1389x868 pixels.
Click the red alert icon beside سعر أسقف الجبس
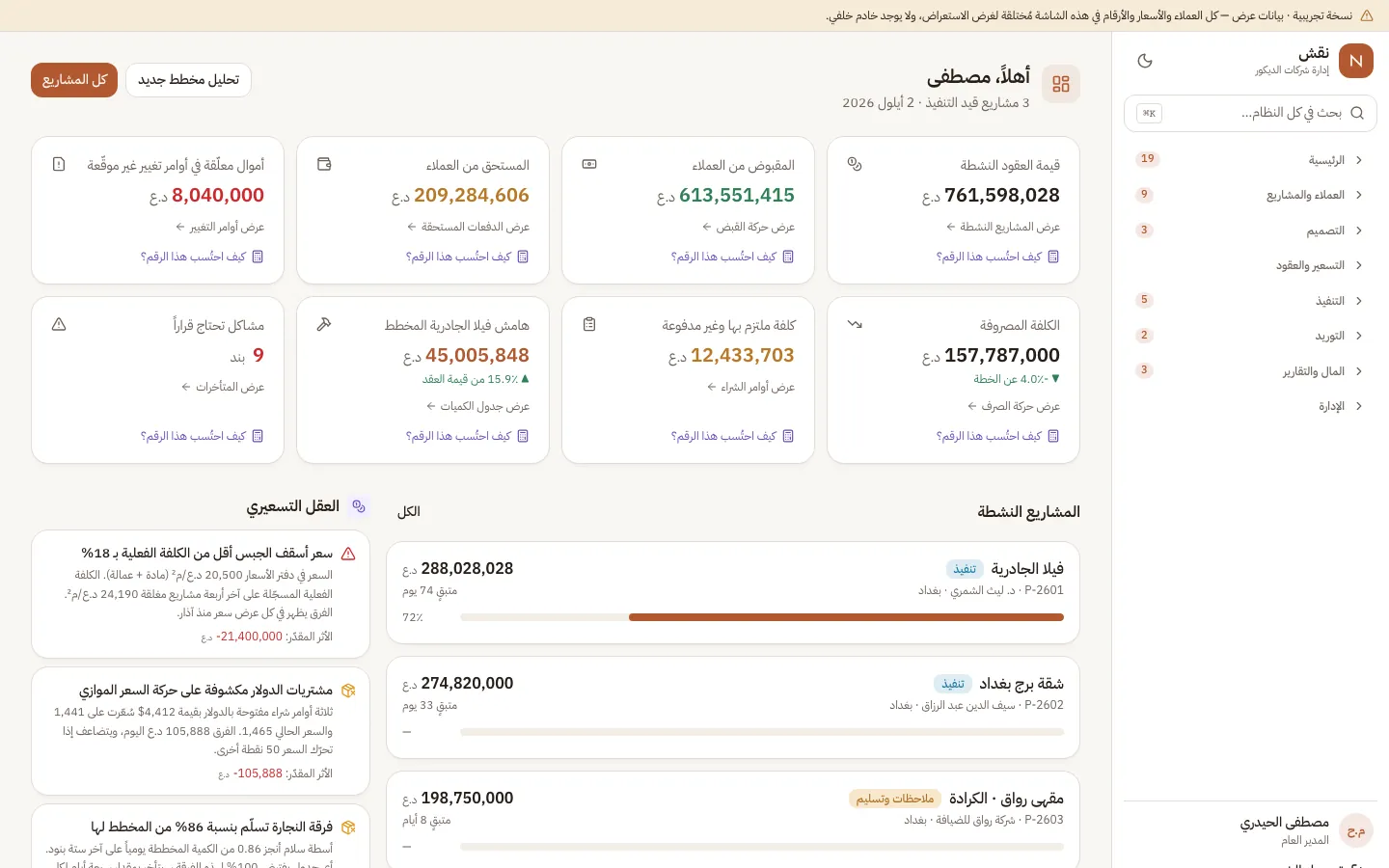point(348,554)
